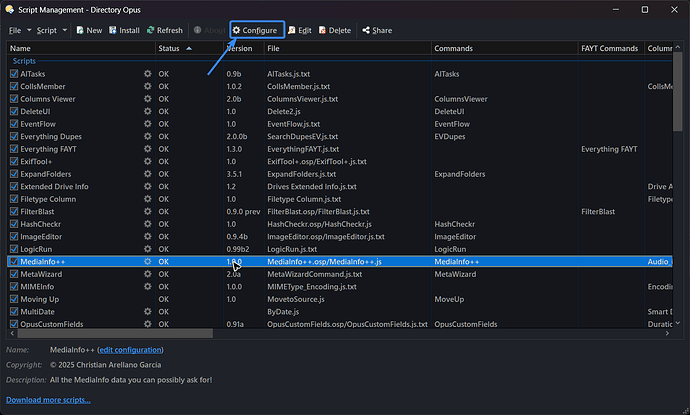Click the edit configuration link
Viewport: 690px width, 415px height.
point(130,350)
